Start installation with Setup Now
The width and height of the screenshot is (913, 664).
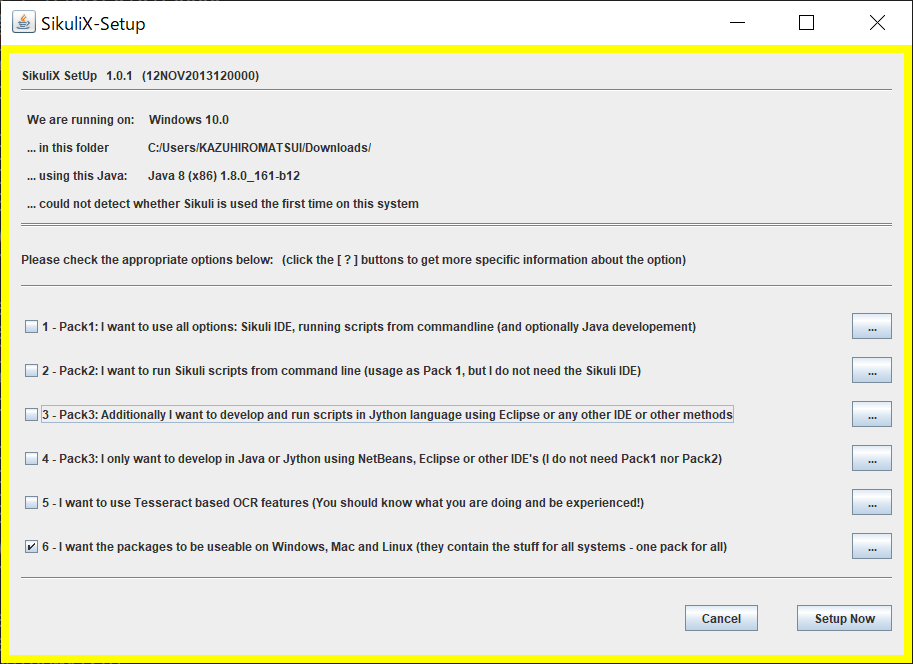click(x=844, y=618)
